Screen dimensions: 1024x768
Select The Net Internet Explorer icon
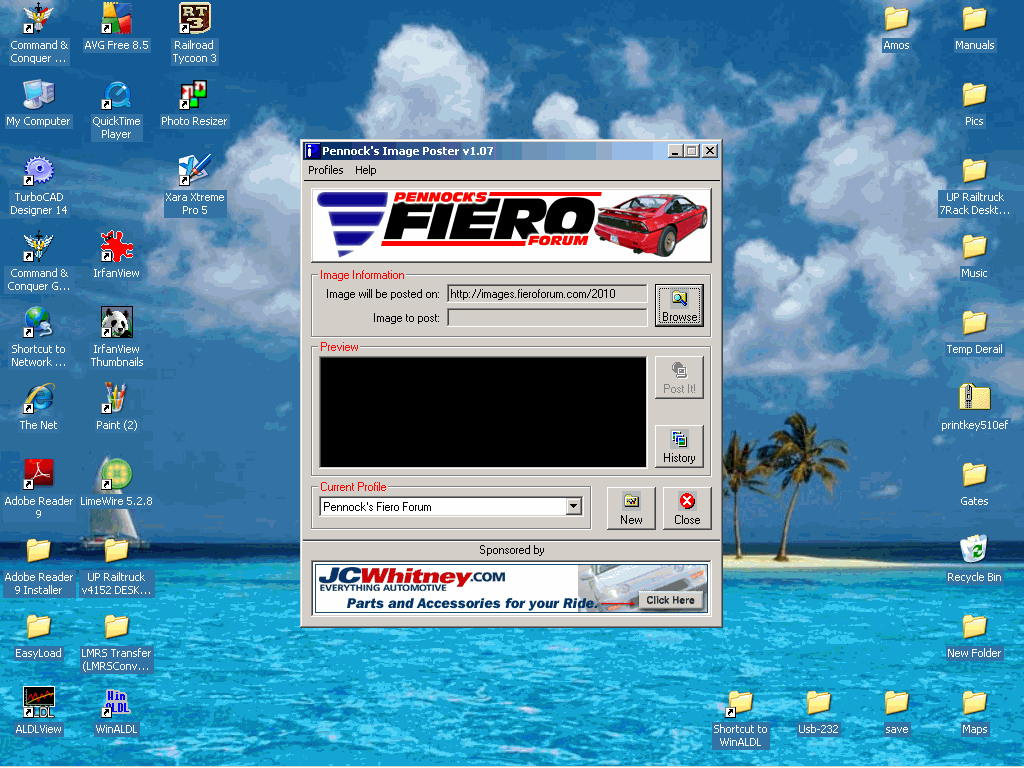coord(39,407)
